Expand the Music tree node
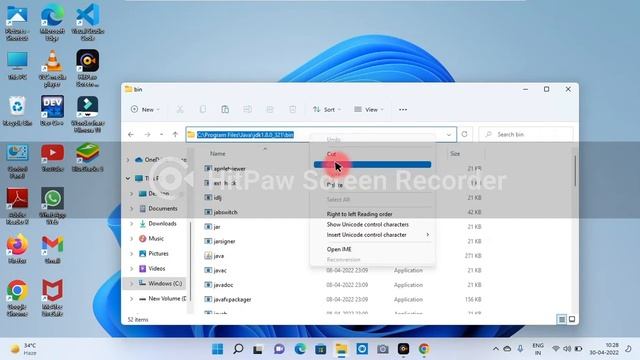The height and width of the screenshot is (360, 640). (131, 239)
